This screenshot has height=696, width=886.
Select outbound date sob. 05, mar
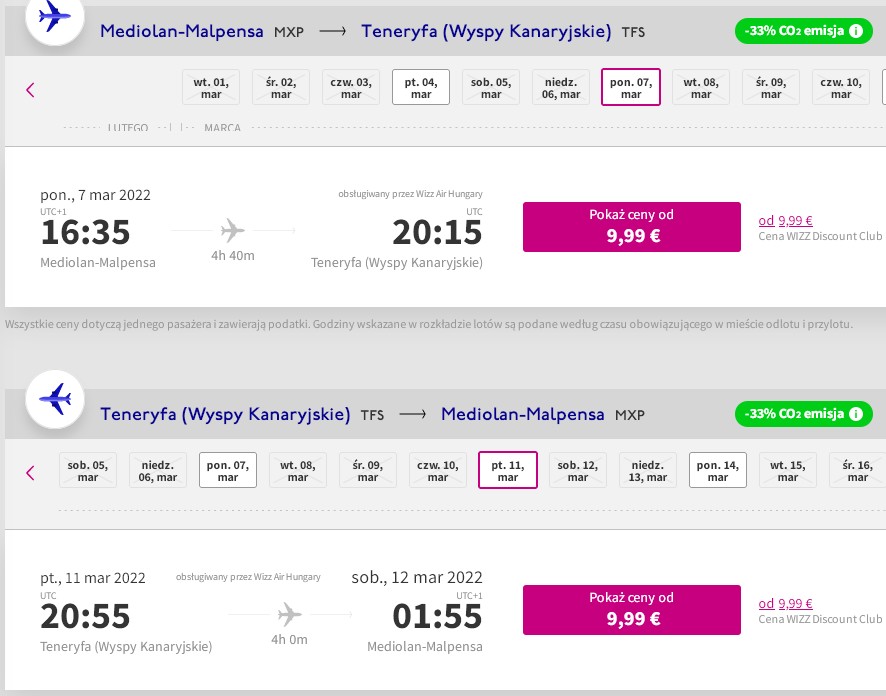pyautogui.click(x=491, y=87)
